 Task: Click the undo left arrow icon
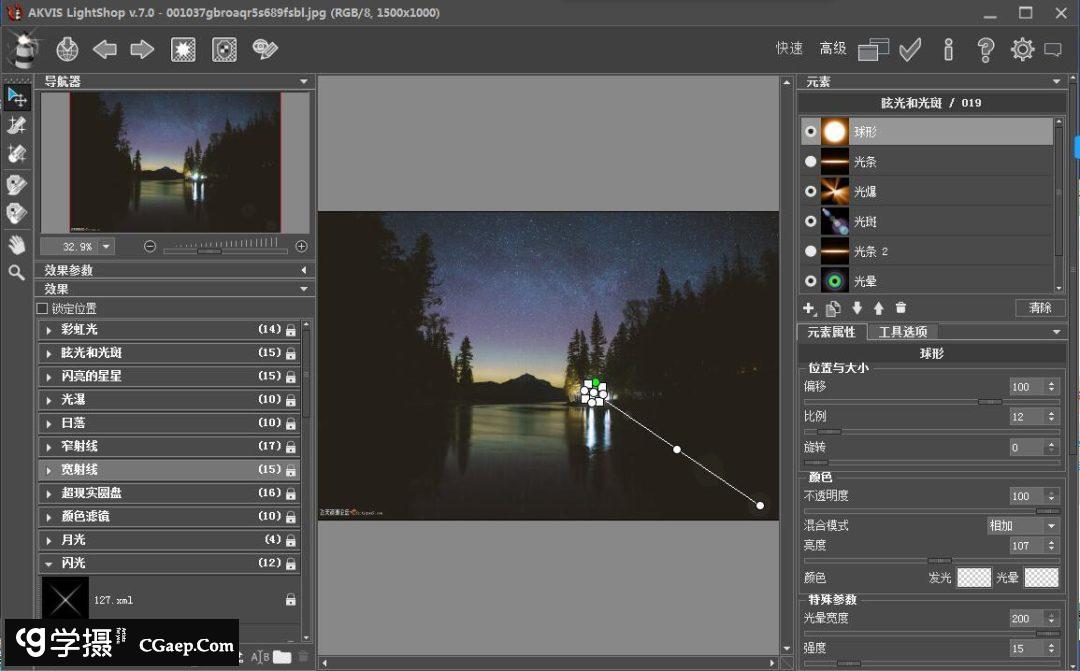coord(105,49)
